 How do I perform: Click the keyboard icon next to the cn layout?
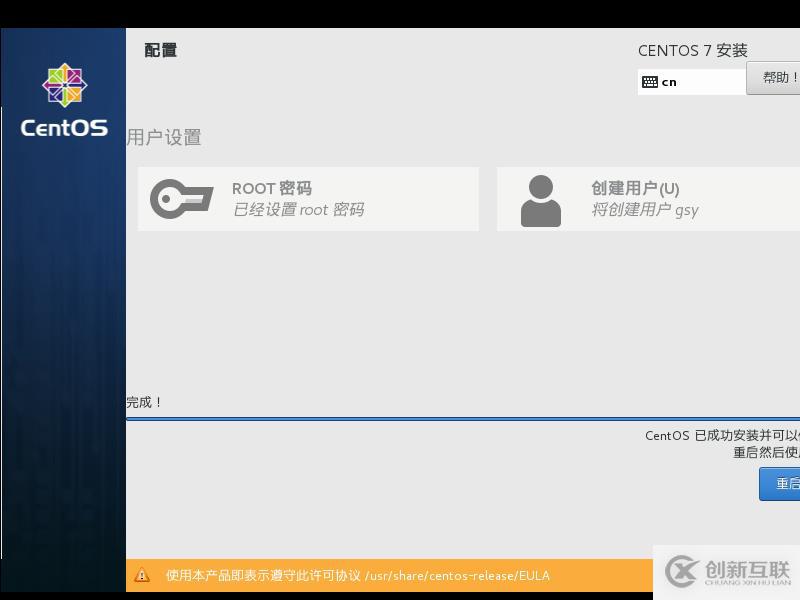point(650,81)
